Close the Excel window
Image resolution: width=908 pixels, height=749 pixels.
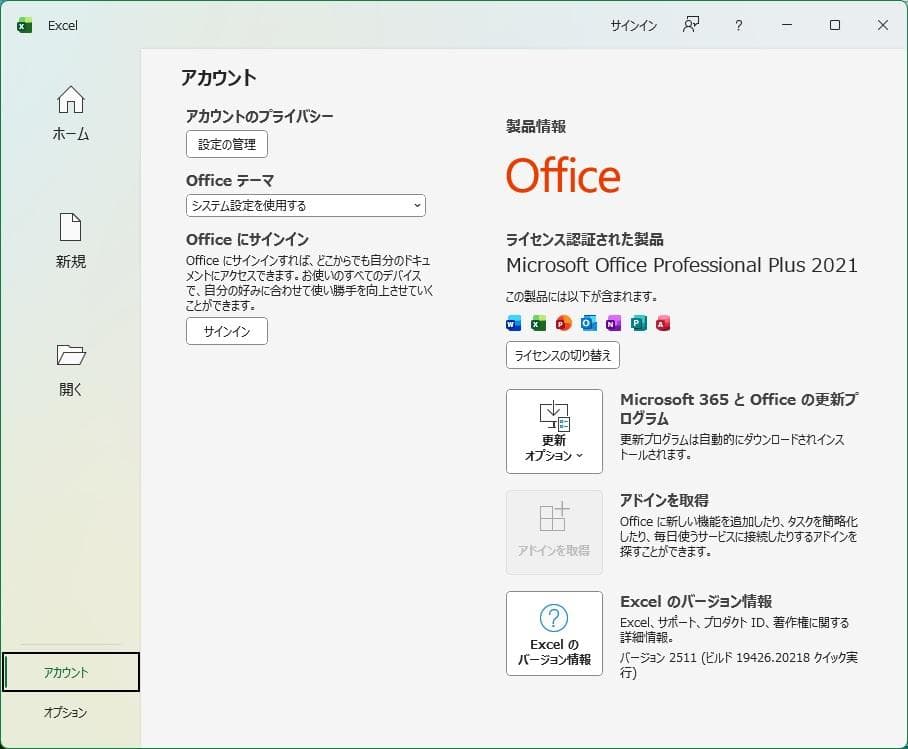pos(883,25)
